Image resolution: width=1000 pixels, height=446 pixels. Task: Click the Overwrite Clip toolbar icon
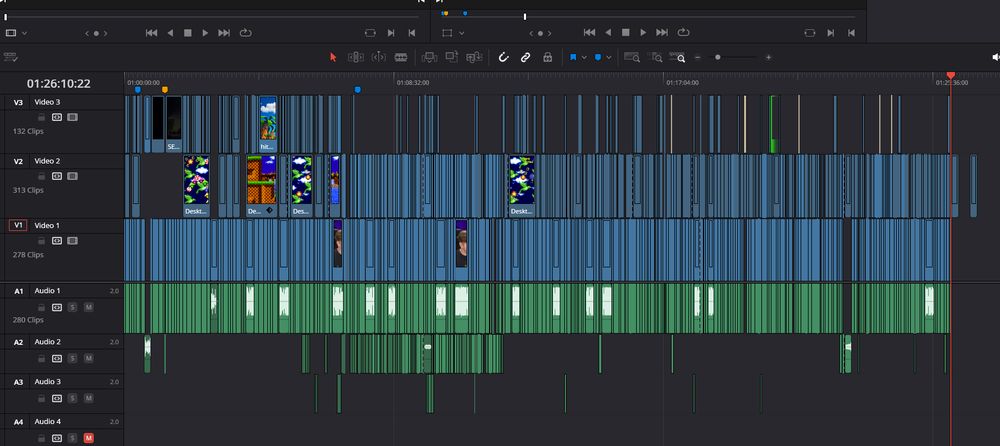[452, 57]
